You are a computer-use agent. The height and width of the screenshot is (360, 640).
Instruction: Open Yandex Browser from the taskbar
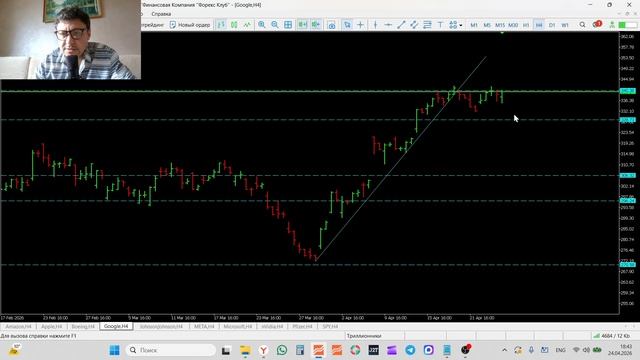click(264, 350)
